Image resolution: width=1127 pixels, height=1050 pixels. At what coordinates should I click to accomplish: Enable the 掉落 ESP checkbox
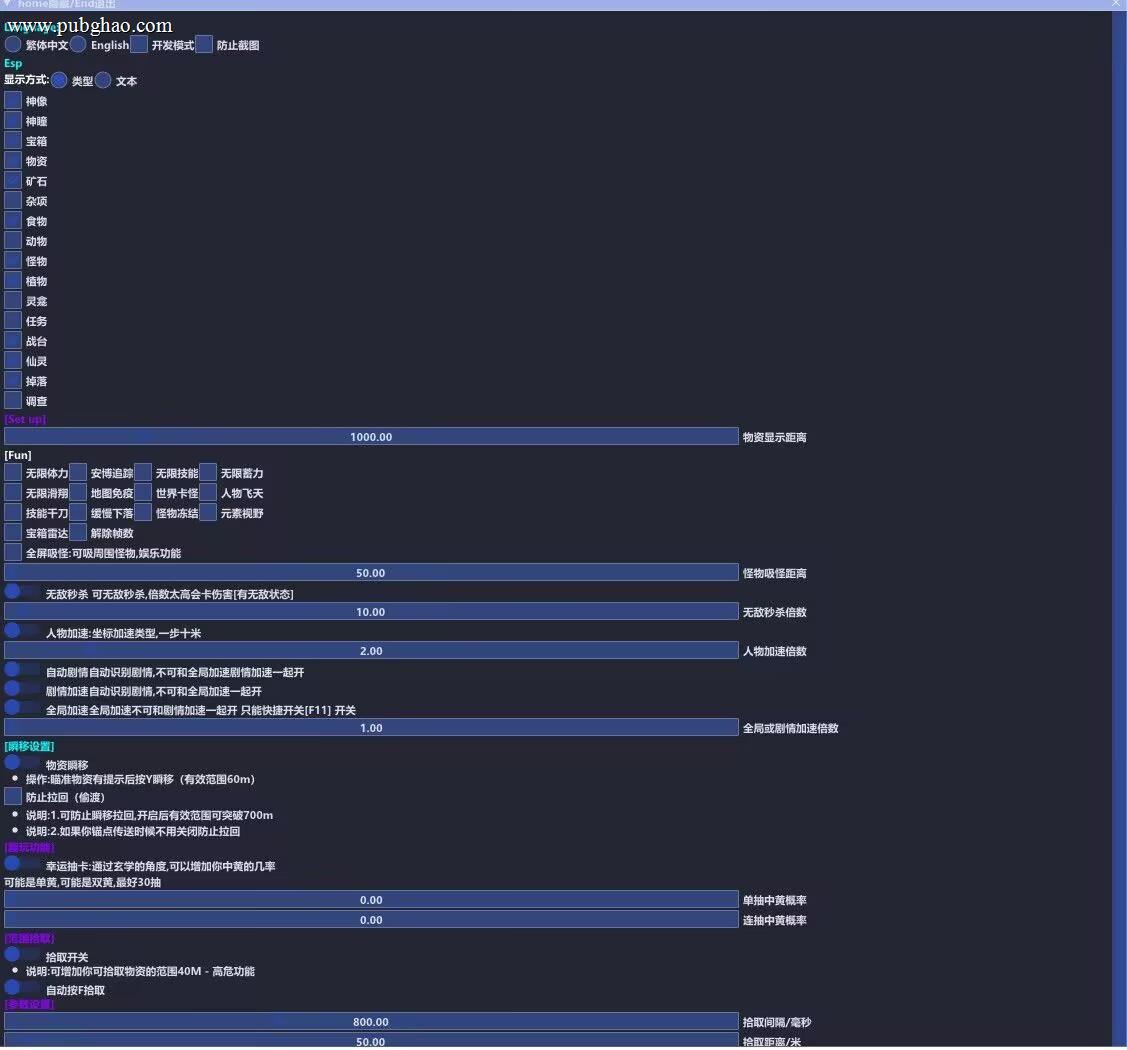[x=13, y=380]
